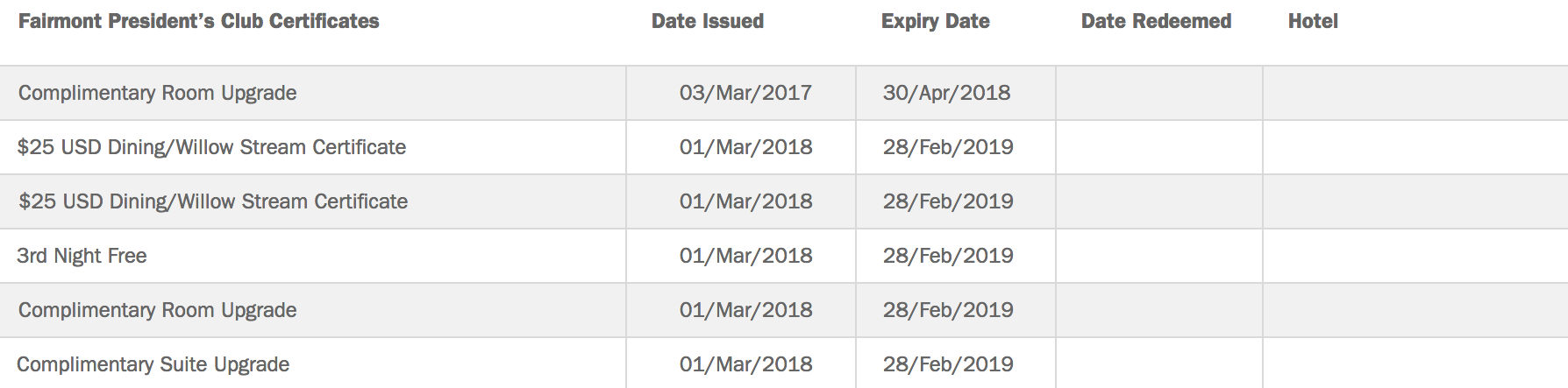
Task: Select the Complimentary Suite Upgrade certificate
Action: pos(153,364)
